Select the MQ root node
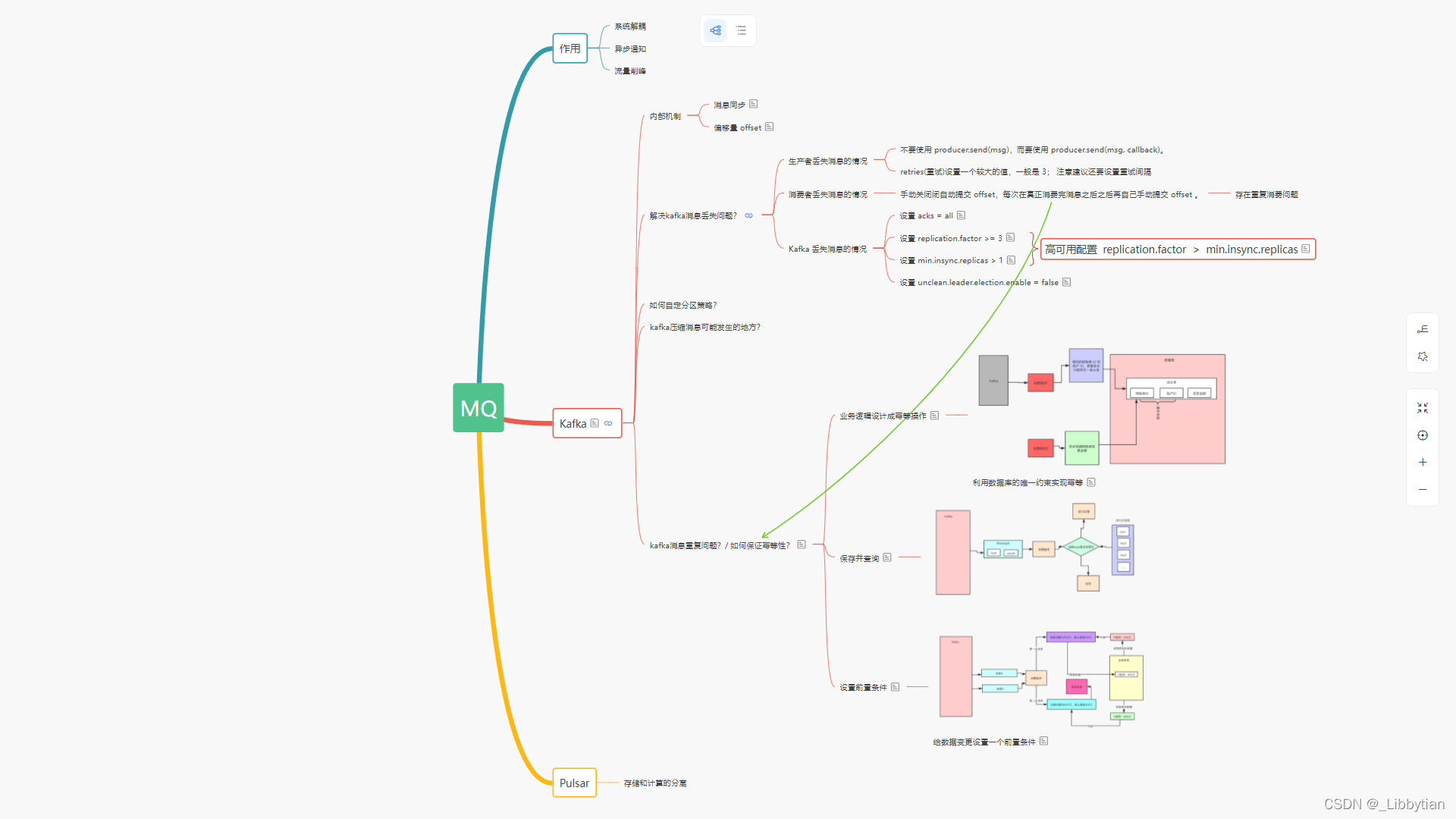This screenshot has height=819, width=1456. click(479, 408)
